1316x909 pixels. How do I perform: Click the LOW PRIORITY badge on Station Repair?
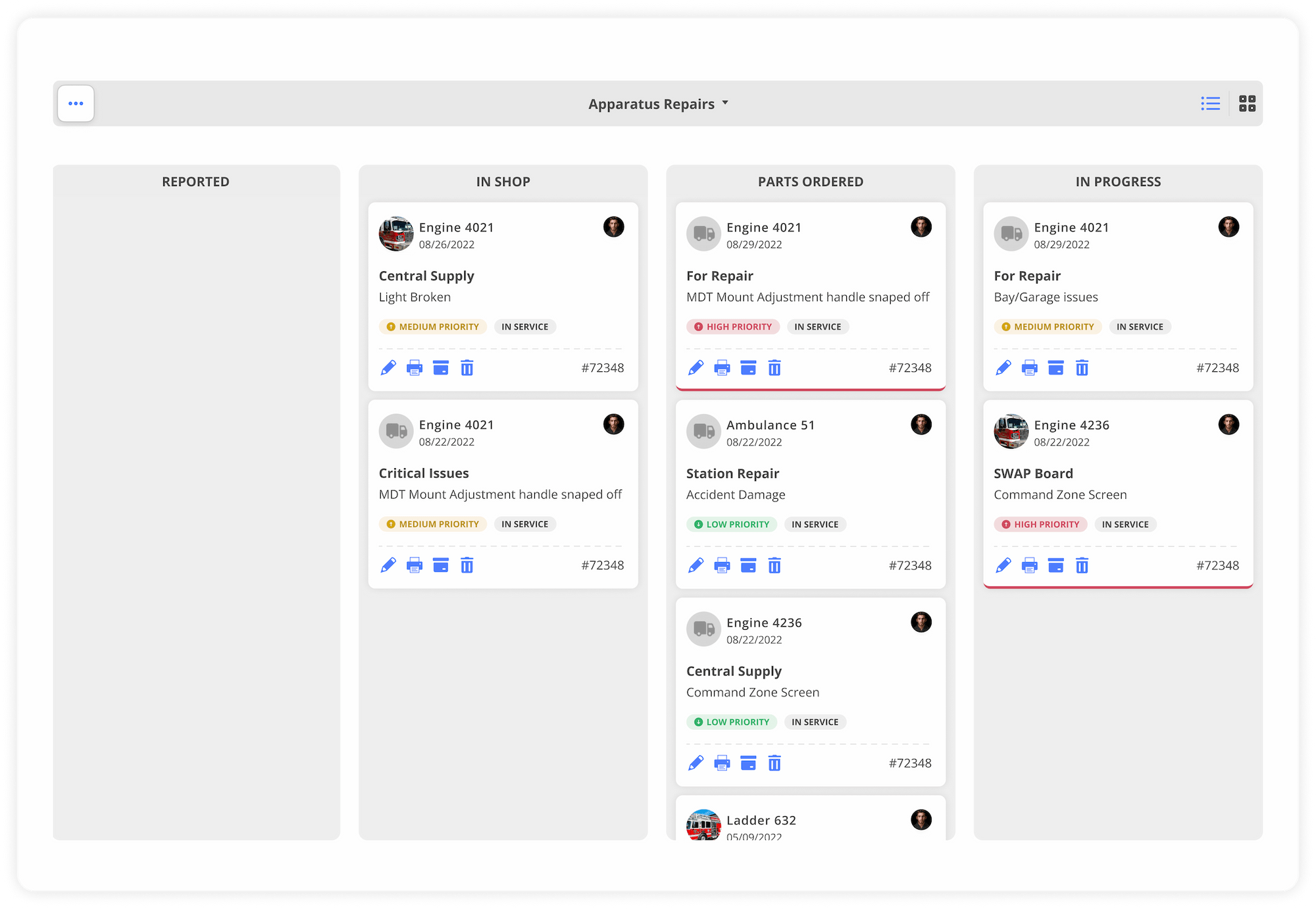pyautogui.click(x=732, y=524)
